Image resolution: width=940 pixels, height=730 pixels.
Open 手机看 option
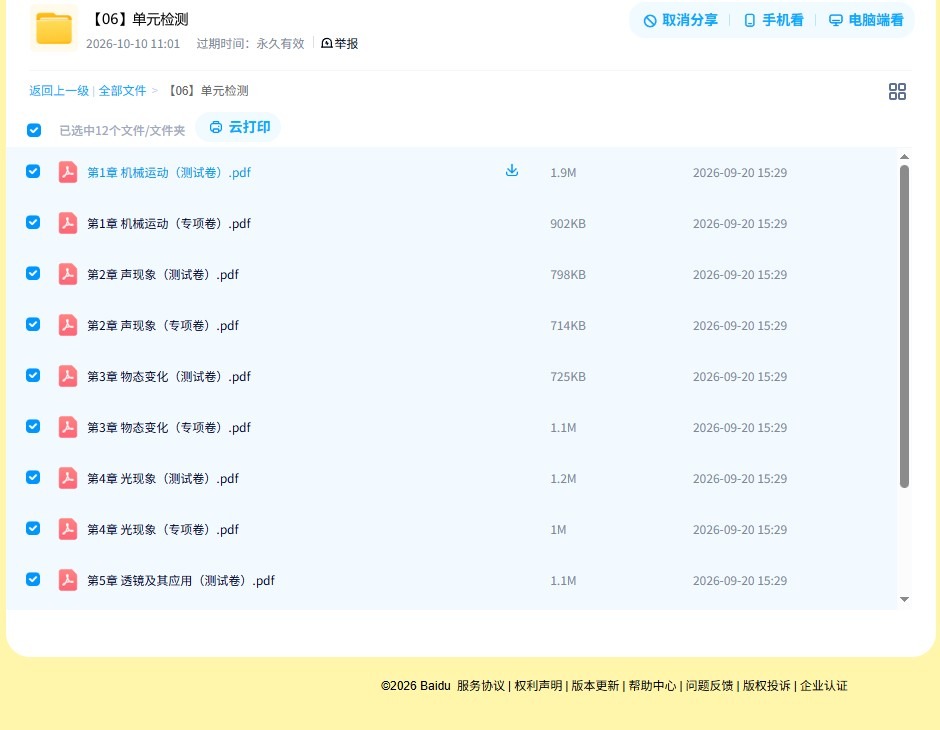[x=773, y=20]
